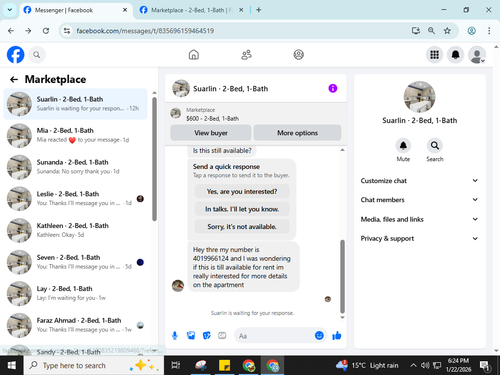The width and height of the screenshot is (500, 375).
Task: Open Mia 2-Bed, 1-Bath chat
Action: point(75,135)
